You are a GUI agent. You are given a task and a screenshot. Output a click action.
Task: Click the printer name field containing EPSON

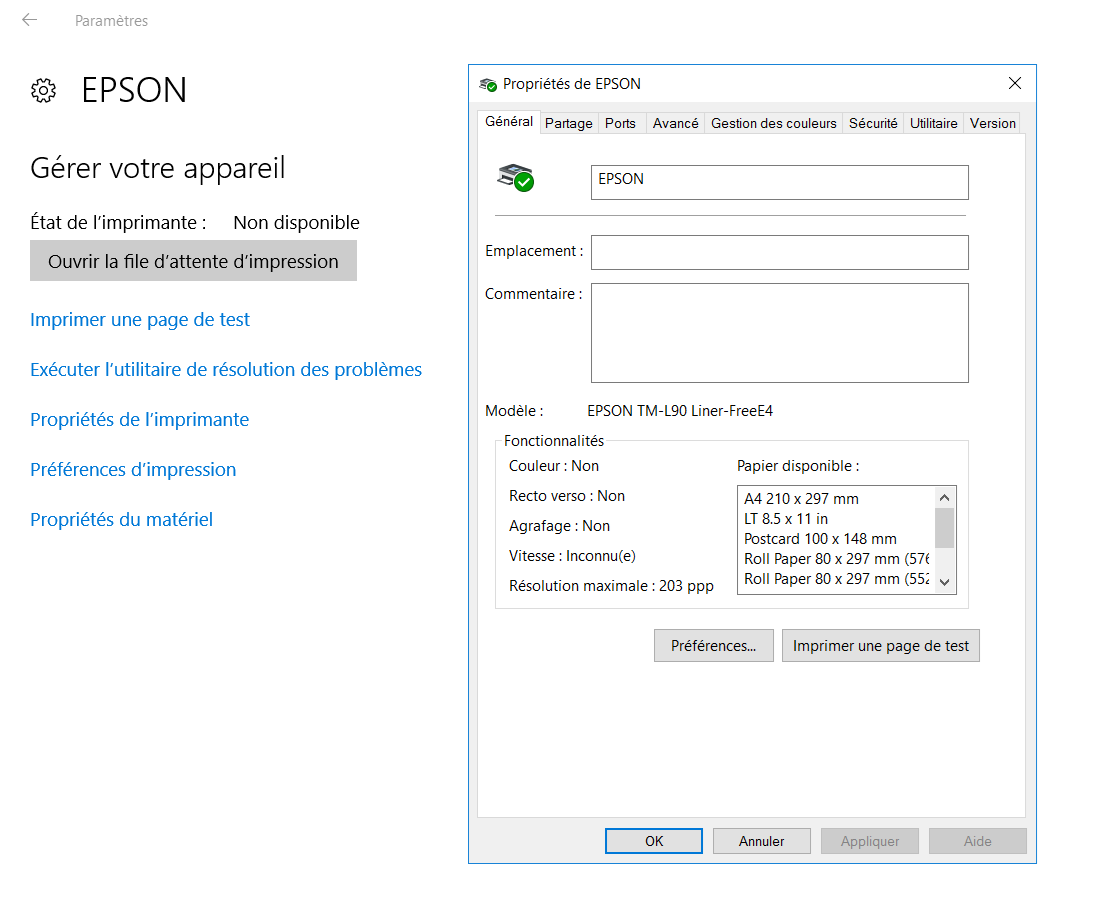click(779, 182)
